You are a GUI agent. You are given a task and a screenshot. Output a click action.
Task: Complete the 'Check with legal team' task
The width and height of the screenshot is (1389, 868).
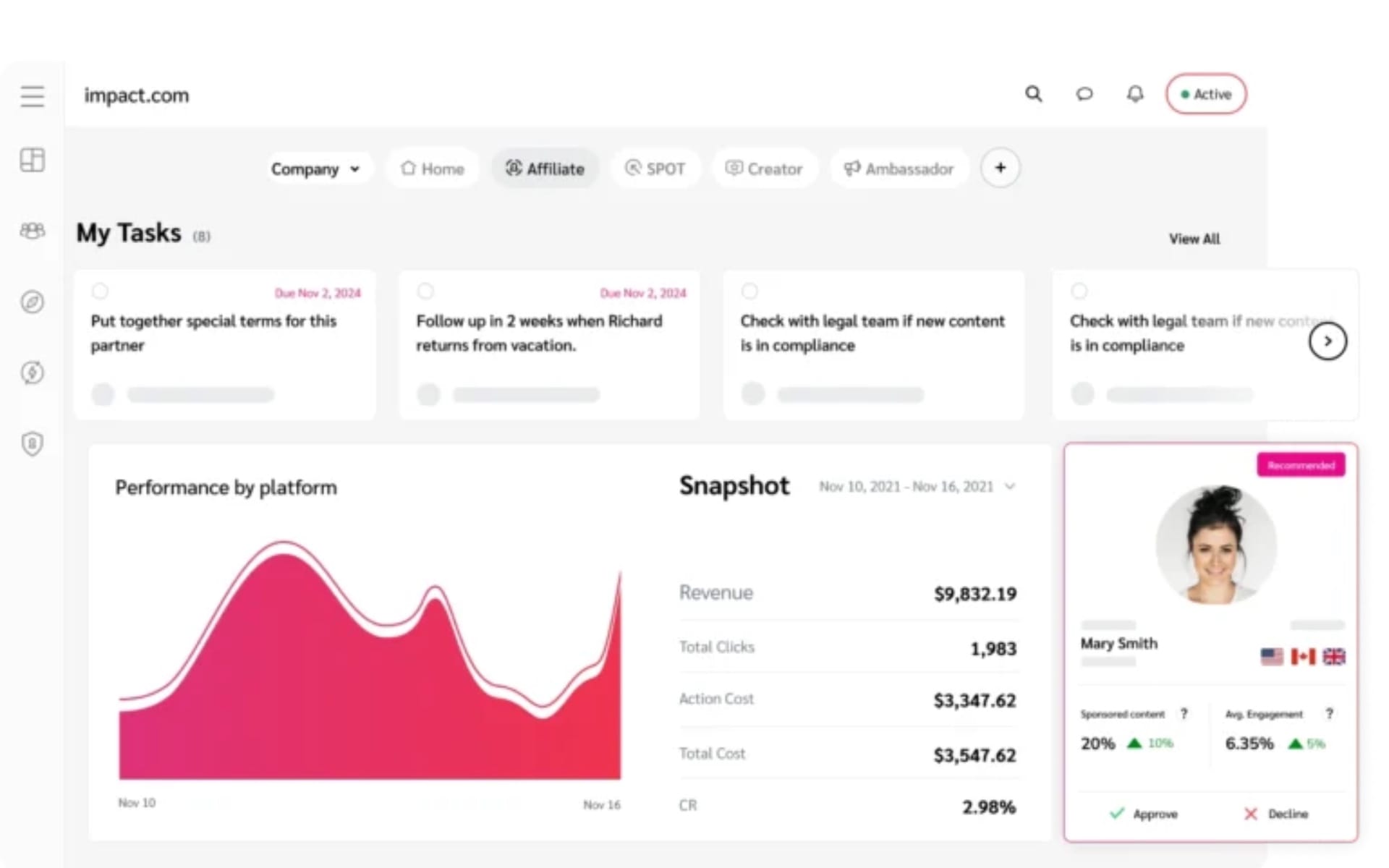(x=749, y=291)
